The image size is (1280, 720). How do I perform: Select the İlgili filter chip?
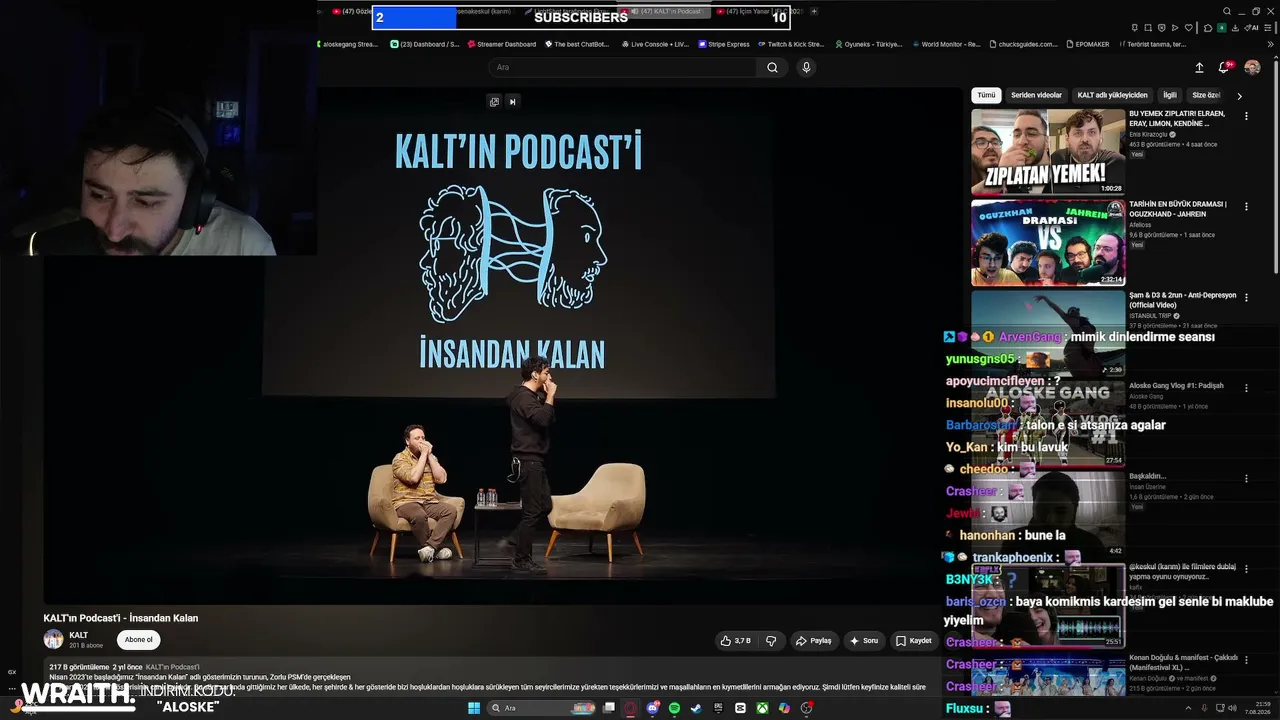click(1169, 95)
